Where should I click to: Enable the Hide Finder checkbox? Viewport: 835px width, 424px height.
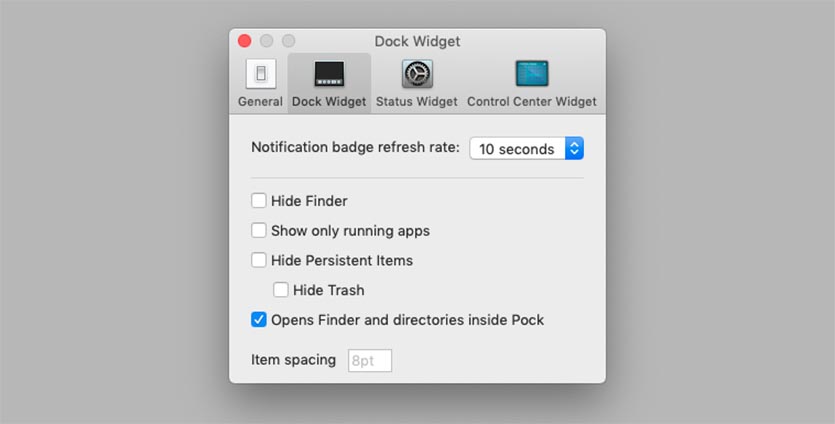[259, 201]
